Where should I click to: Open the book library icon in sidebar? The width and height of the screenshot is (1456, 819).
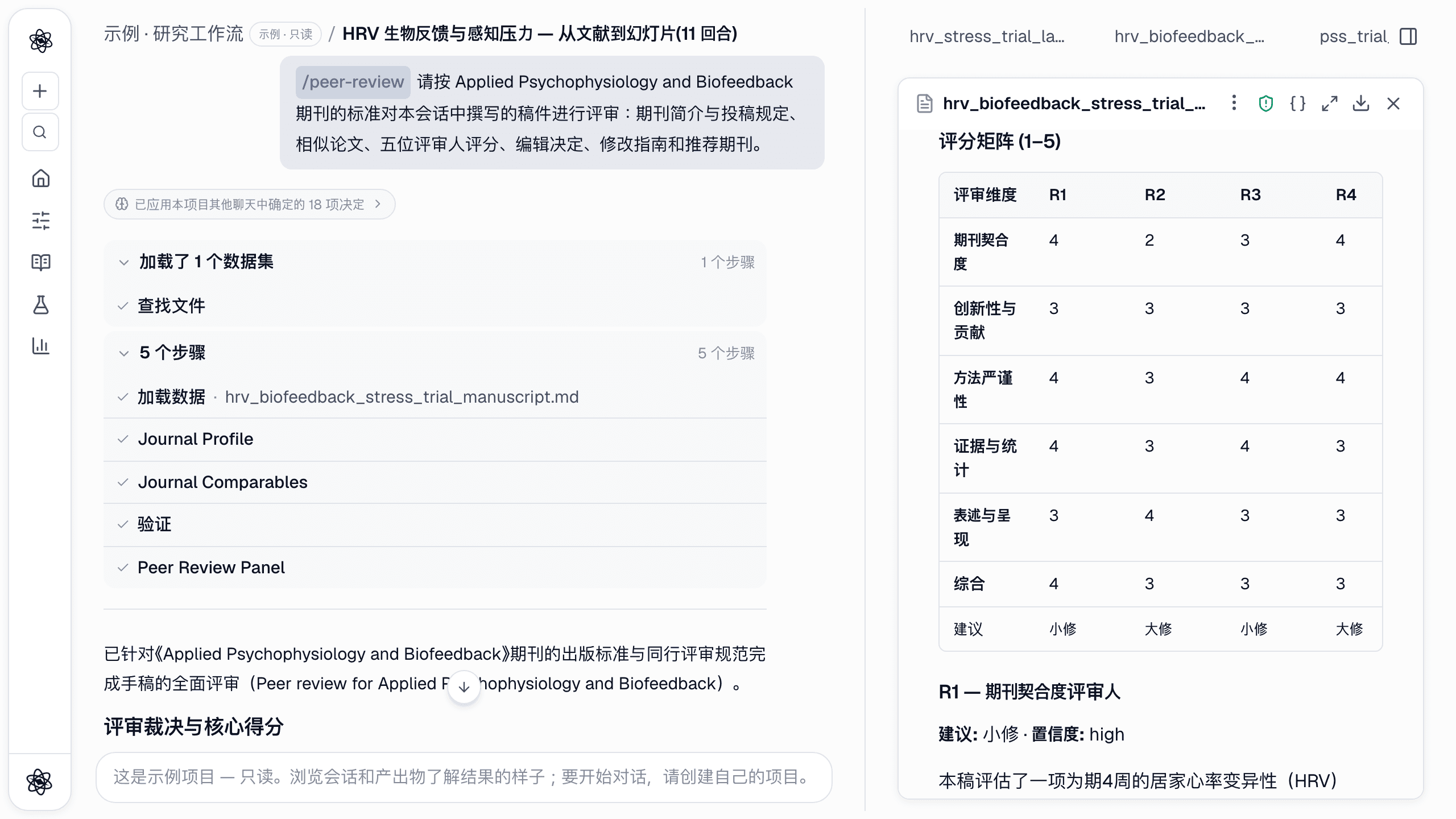pos(40,262)
